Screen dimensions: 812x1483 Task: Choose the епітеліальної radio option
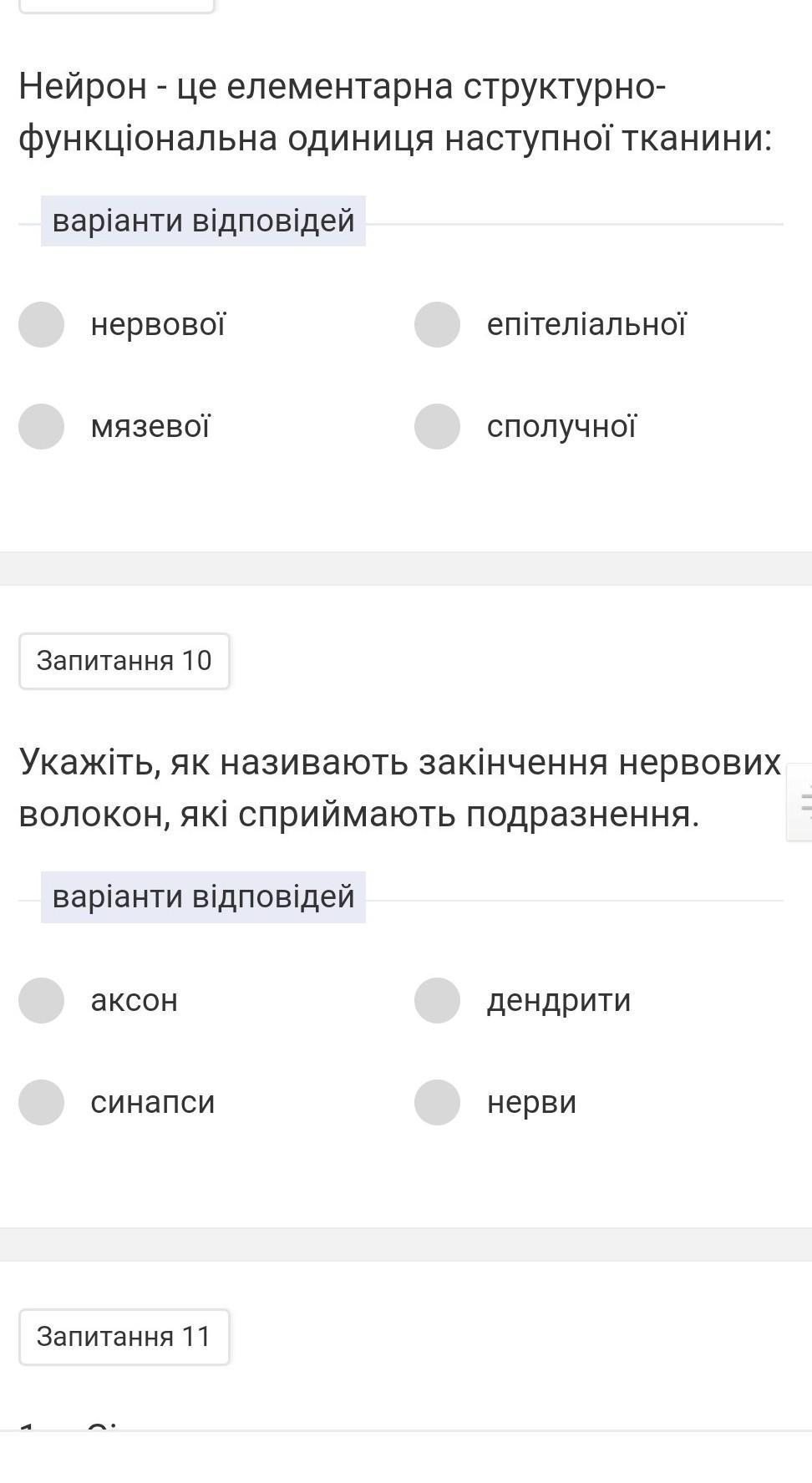(437, 324)
